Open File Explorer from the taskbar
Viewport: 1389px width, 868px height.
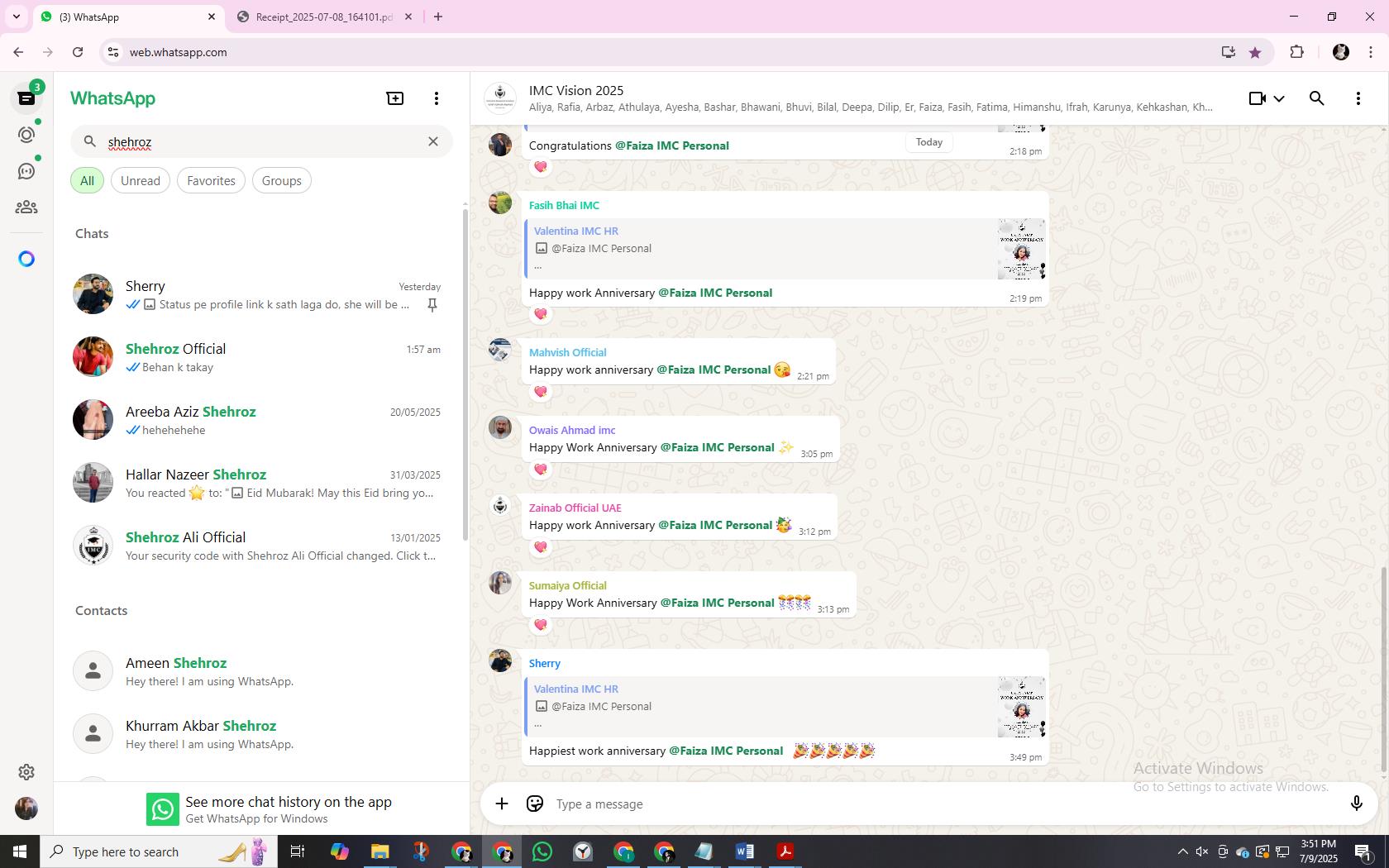tap(379, 851)
